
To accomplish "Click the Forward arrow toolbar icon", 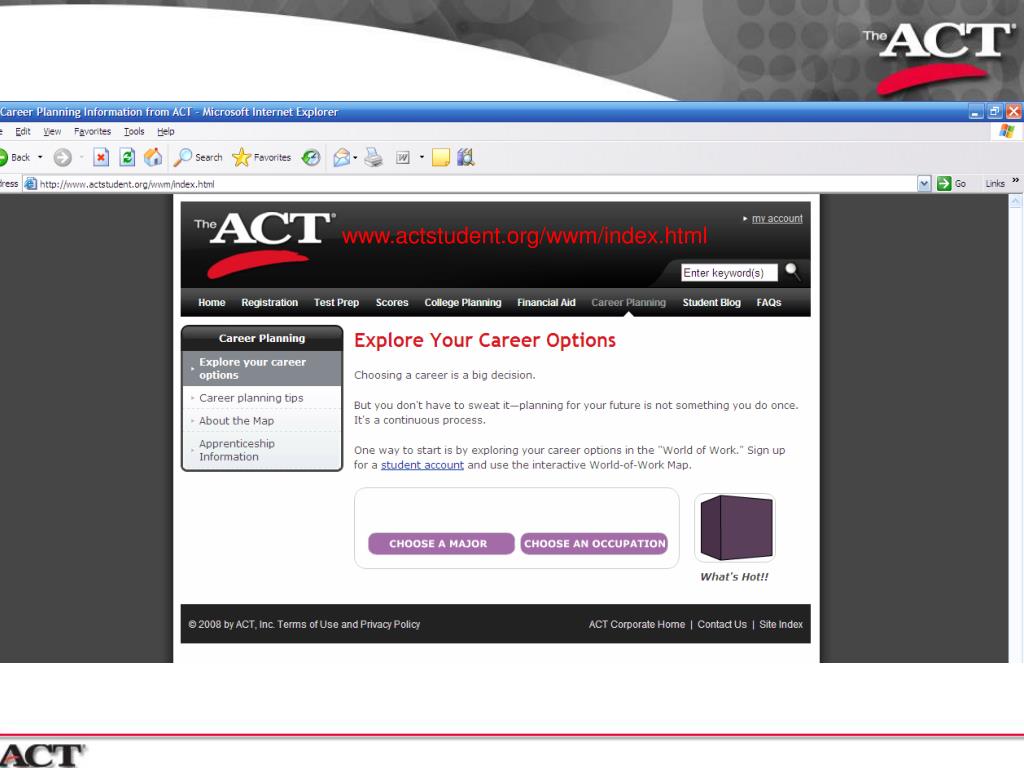I will (x=63, y=157).
